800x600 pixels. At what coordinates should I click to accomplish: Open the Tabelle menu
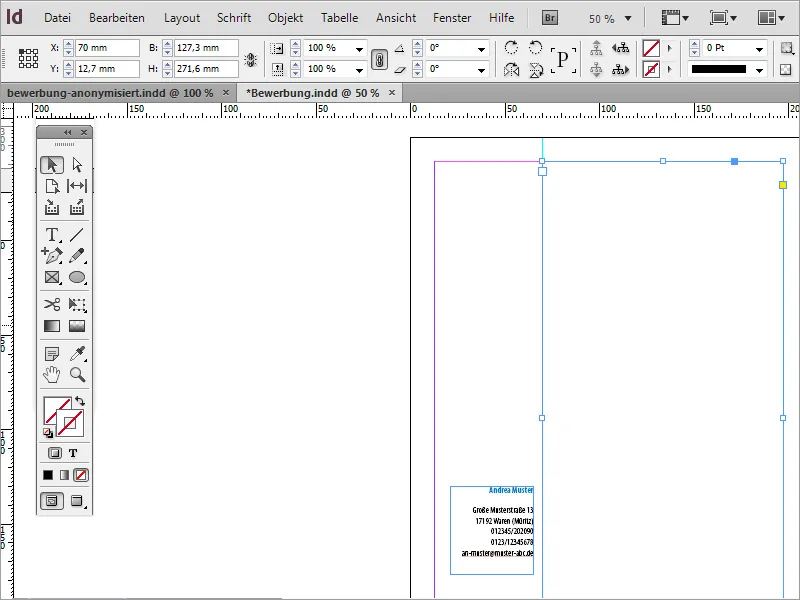click(339, 18)
